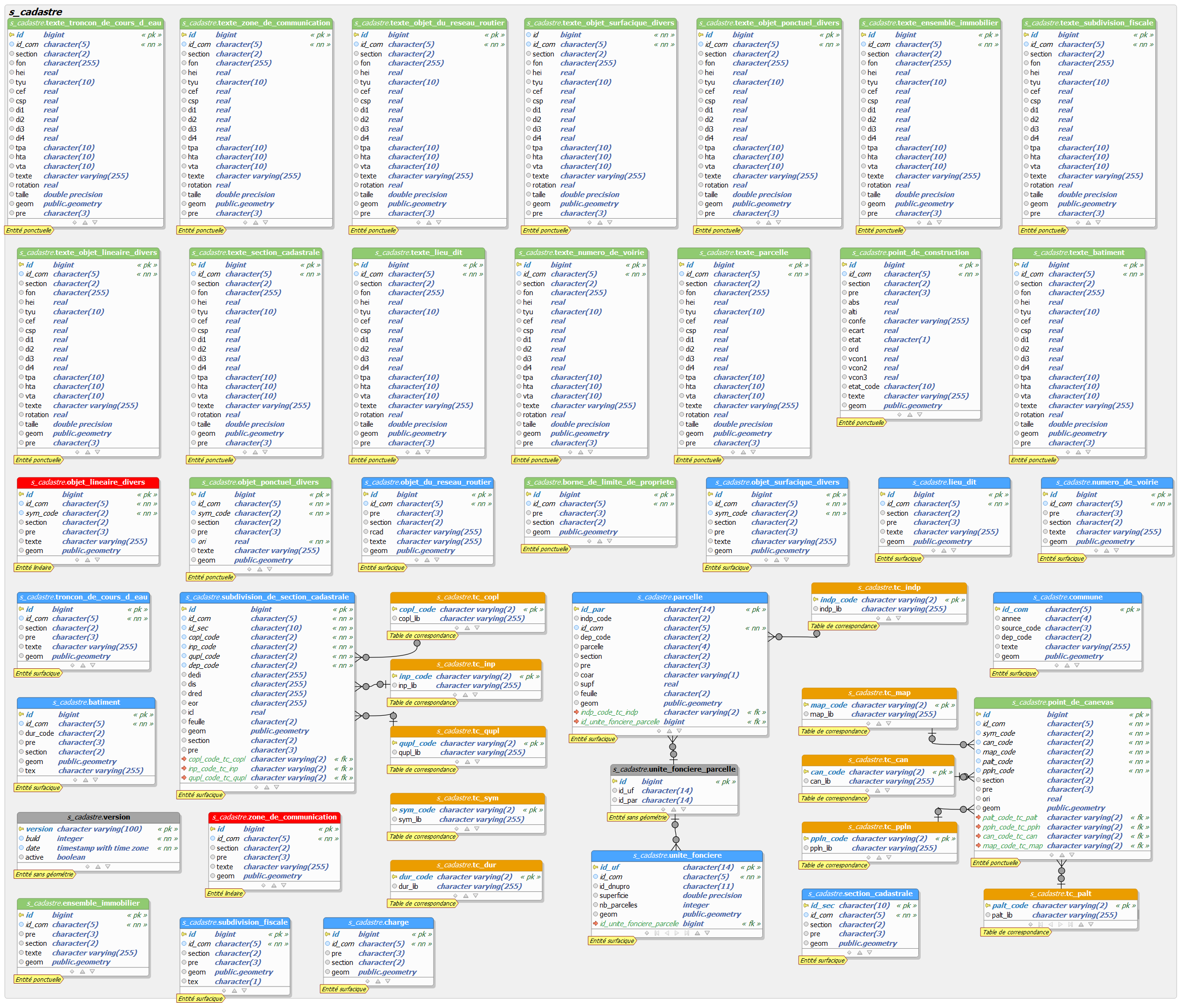This screenshot has height=1008, width=1182.
Task: Select 'timestamp with time zone' type in version table
Action: click(x=103, y=848)
